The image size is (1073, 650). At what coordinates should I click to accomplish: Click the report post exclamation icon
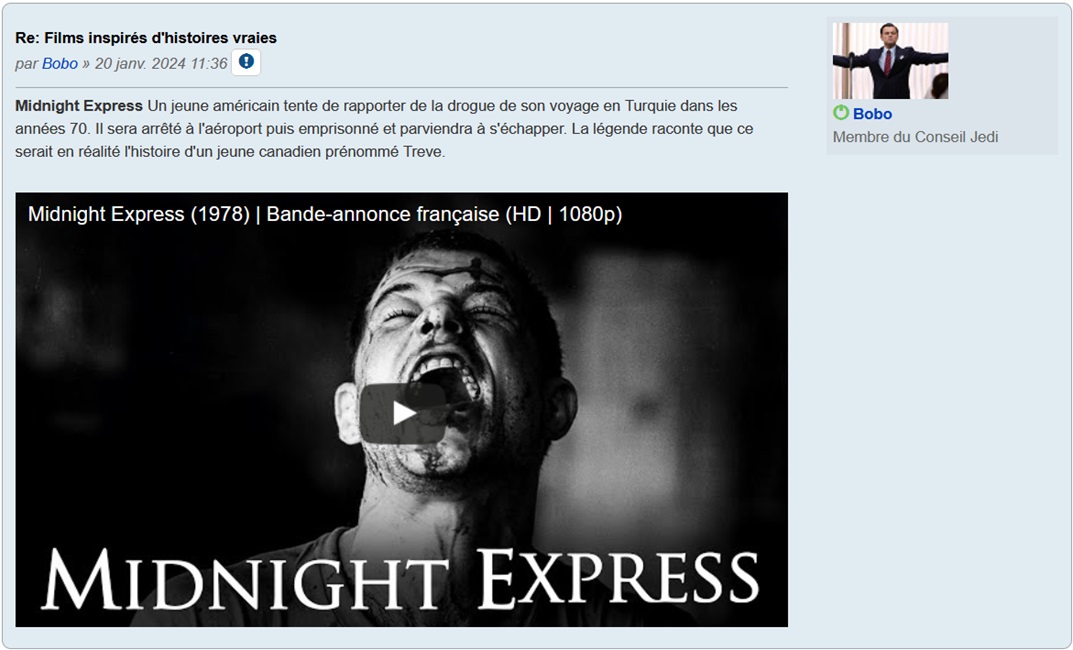point(246,62)
